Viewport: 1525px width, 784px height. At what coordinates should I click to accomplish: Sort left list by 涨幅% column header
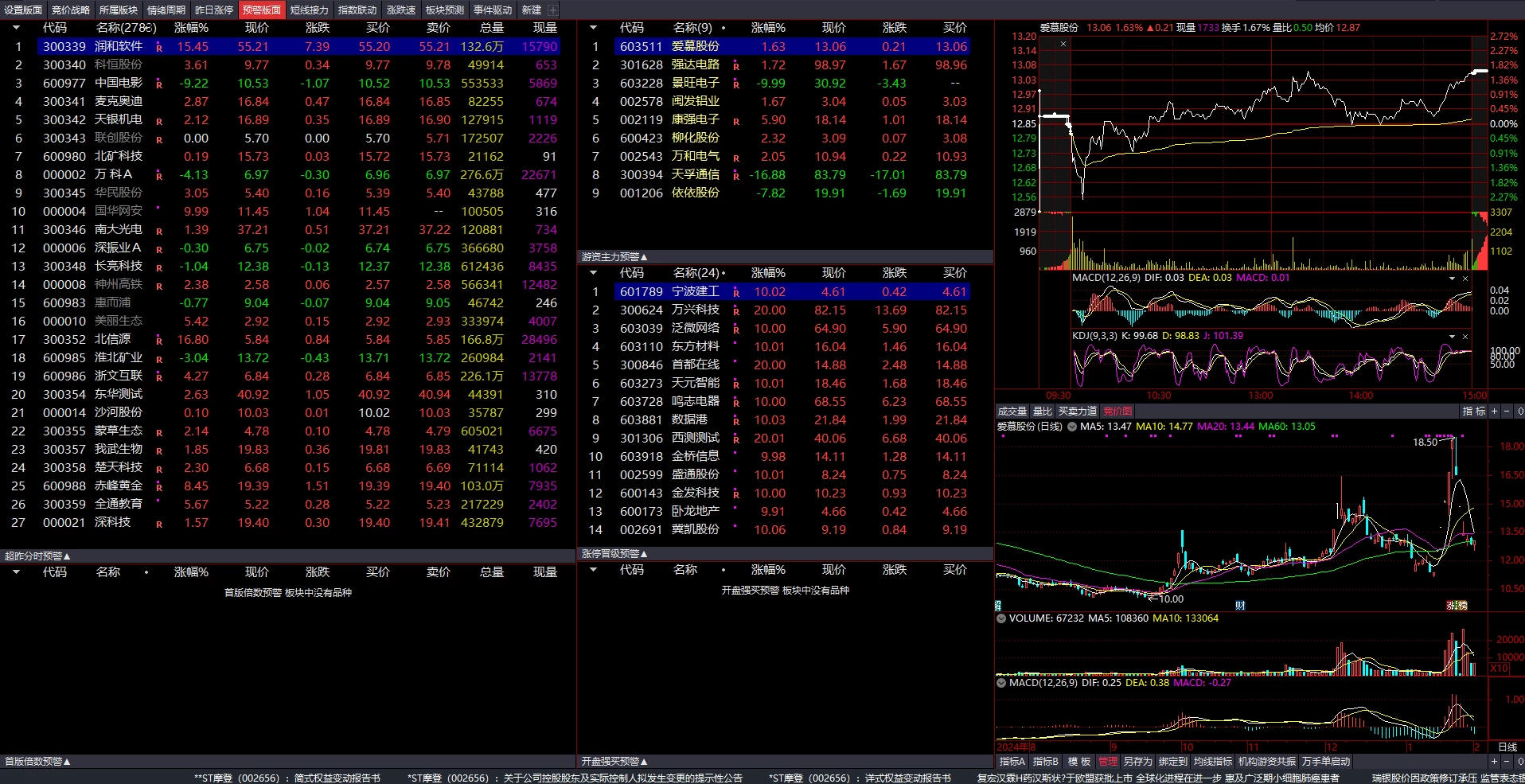coord(191,28)
